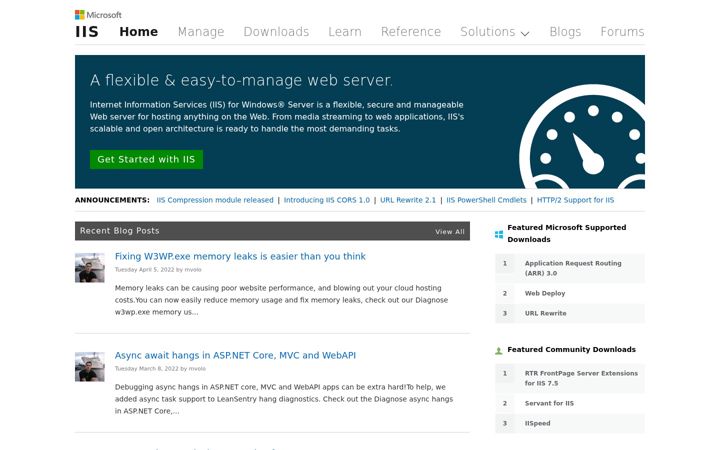Screen dimensions: 720x450
Task: Click the Windows icon by Featured Microsoft Downloads
Action: coord(499,235)
